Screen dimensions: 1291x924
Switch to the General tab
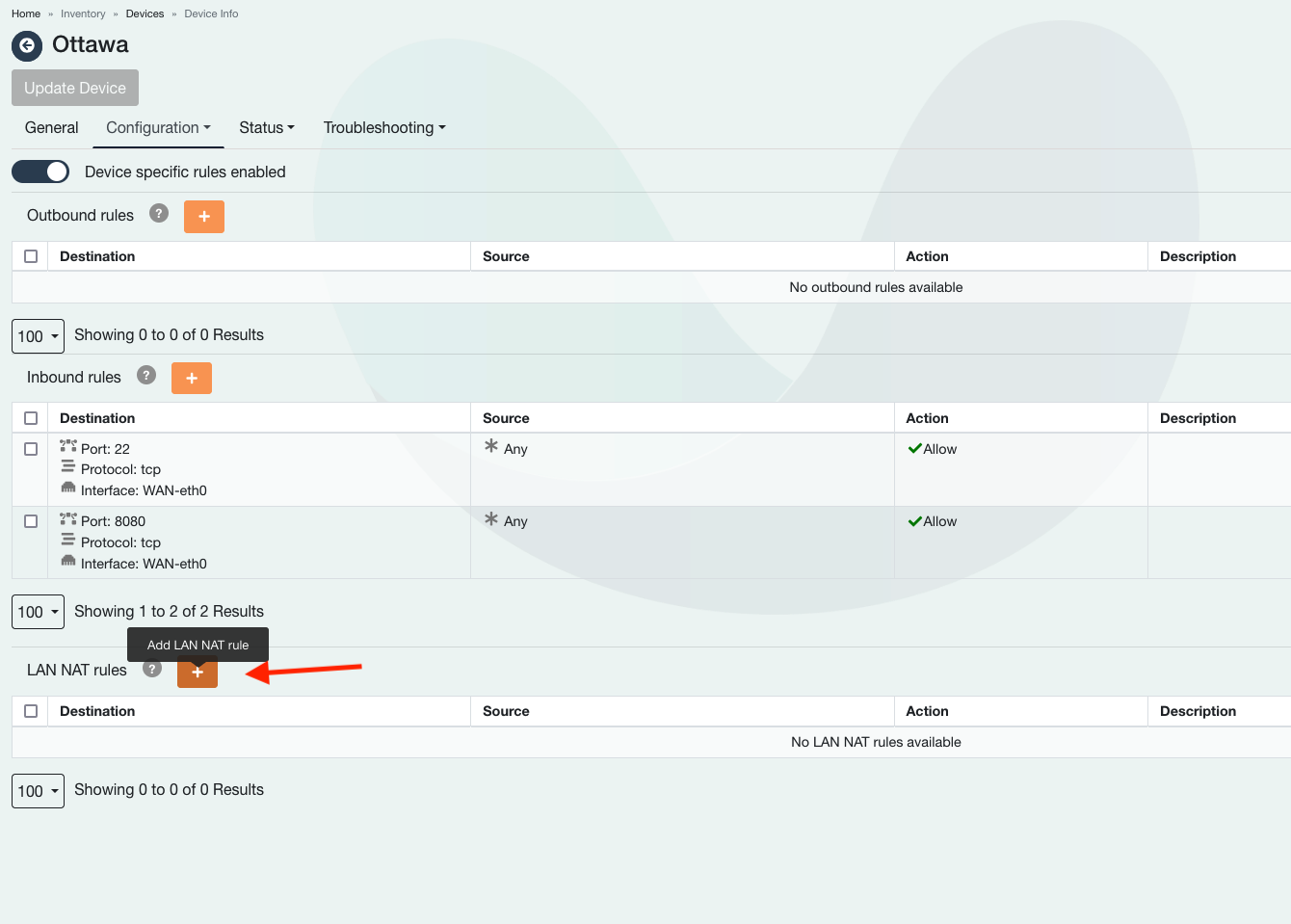[x=52, y=128]
